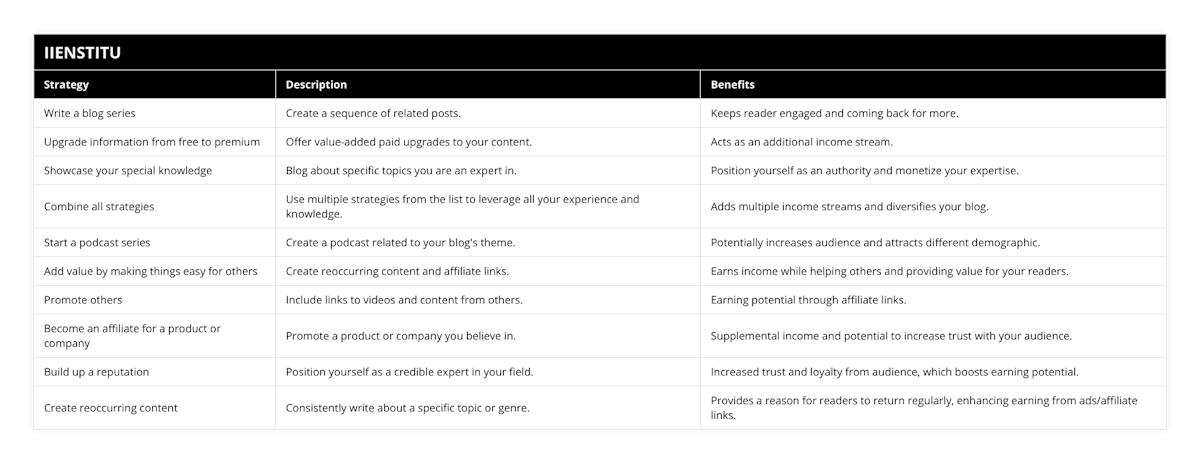
Task: Click "Acts as an additional income stream" benefit
Action: 801,142
